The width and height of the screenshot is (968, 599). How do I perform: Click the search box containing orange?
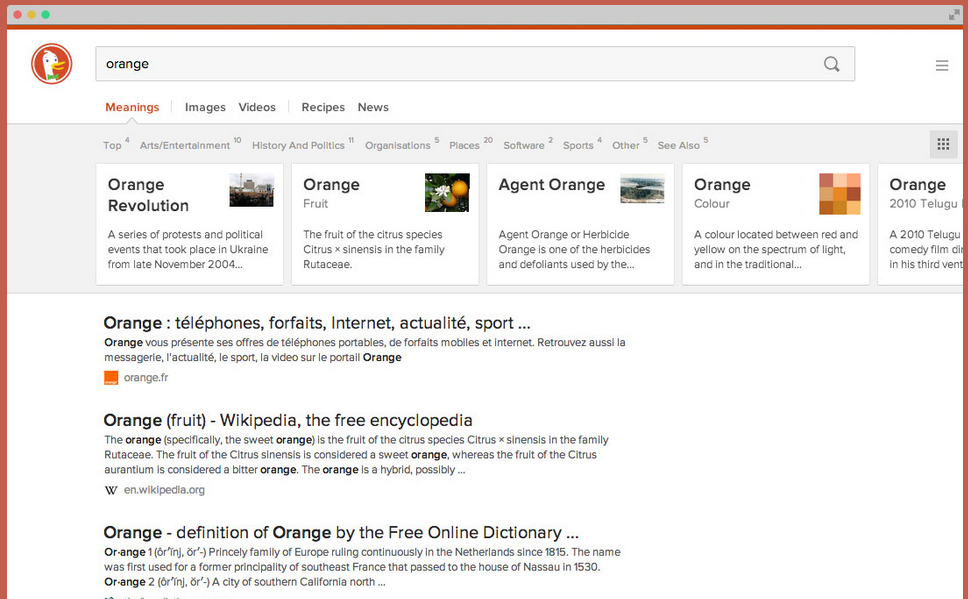pyautogui.click(x=475, y=64)
